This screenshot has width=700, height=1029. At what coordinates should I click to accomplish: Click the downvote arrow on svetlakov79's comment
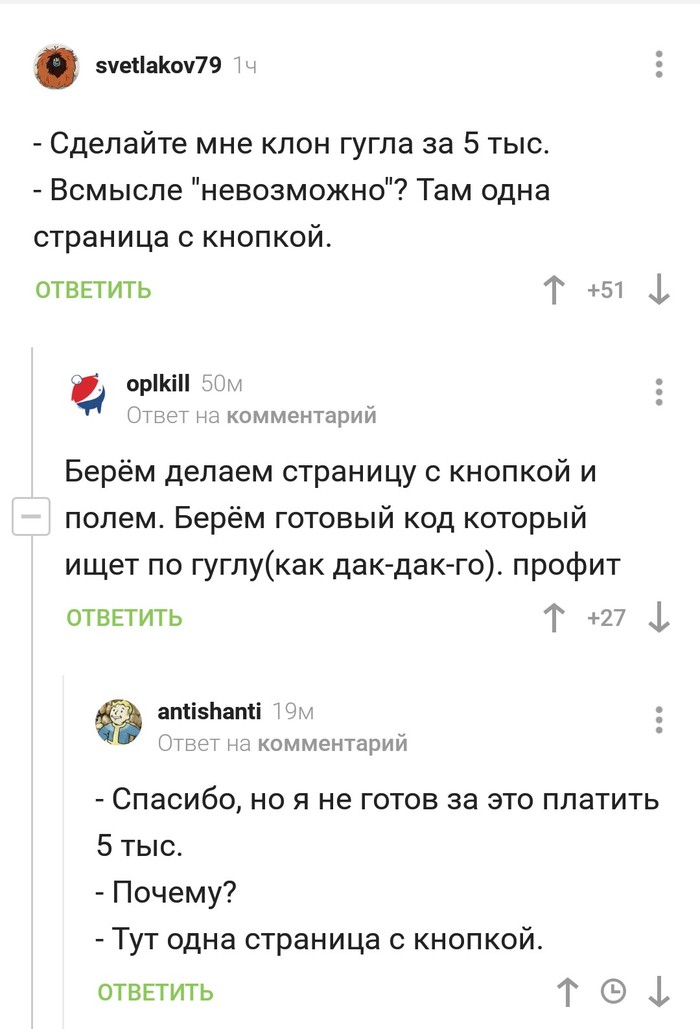[658, 291]
